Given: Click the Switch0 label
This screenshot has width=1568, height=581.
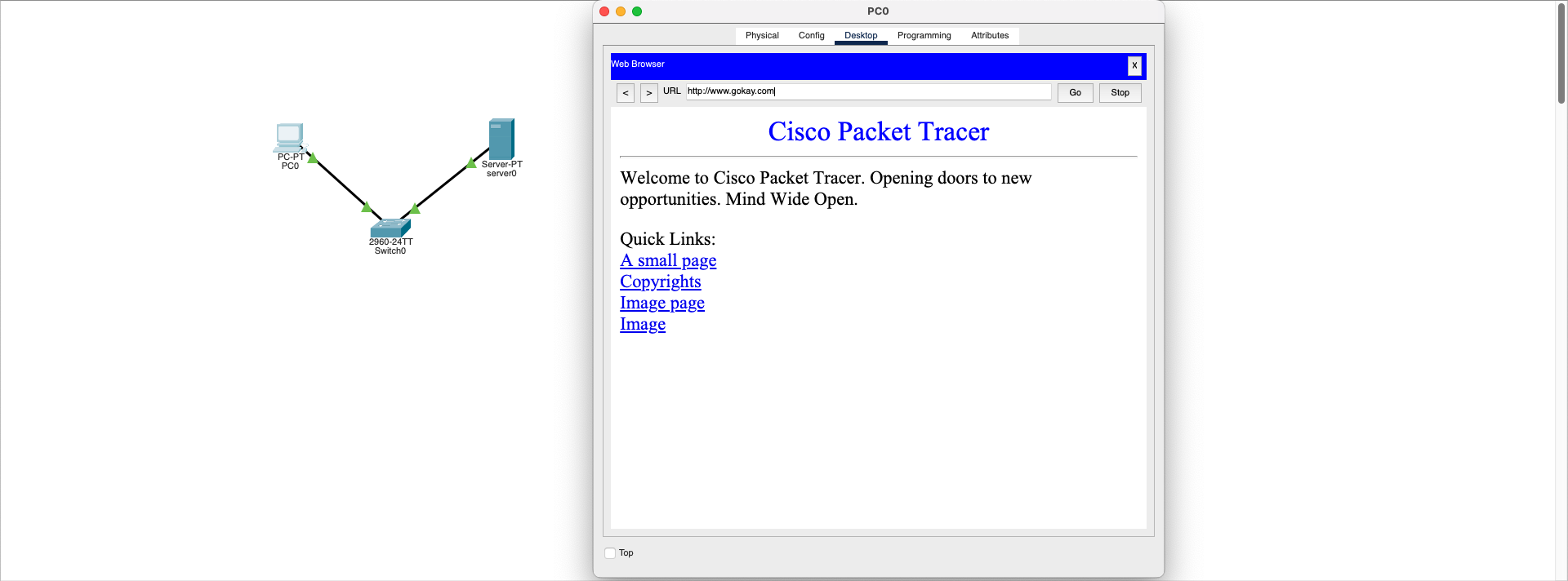Looking at the screenshot, I should (390, 251).
